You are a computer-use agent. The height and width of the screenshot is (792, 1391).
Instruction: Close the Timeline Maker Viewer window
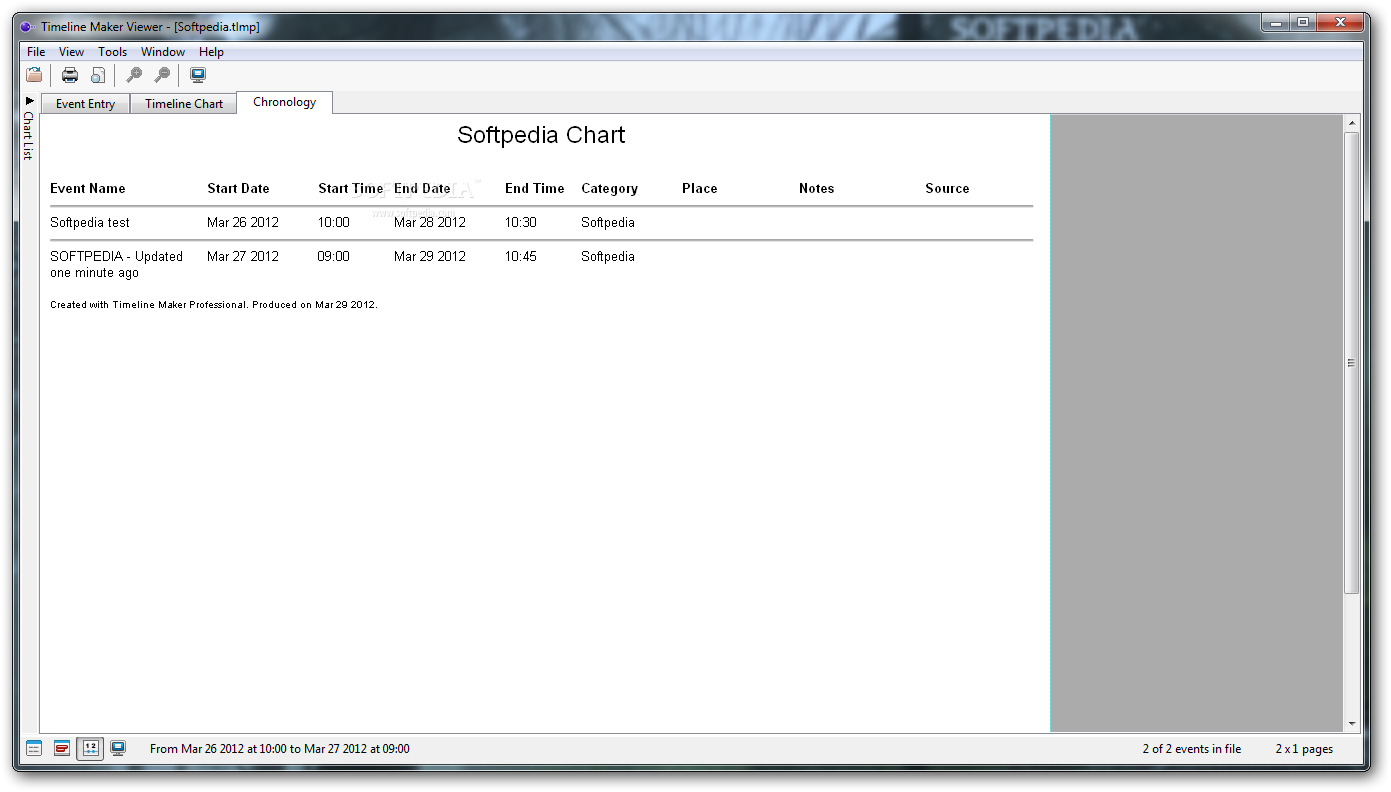pos(1339,22)
